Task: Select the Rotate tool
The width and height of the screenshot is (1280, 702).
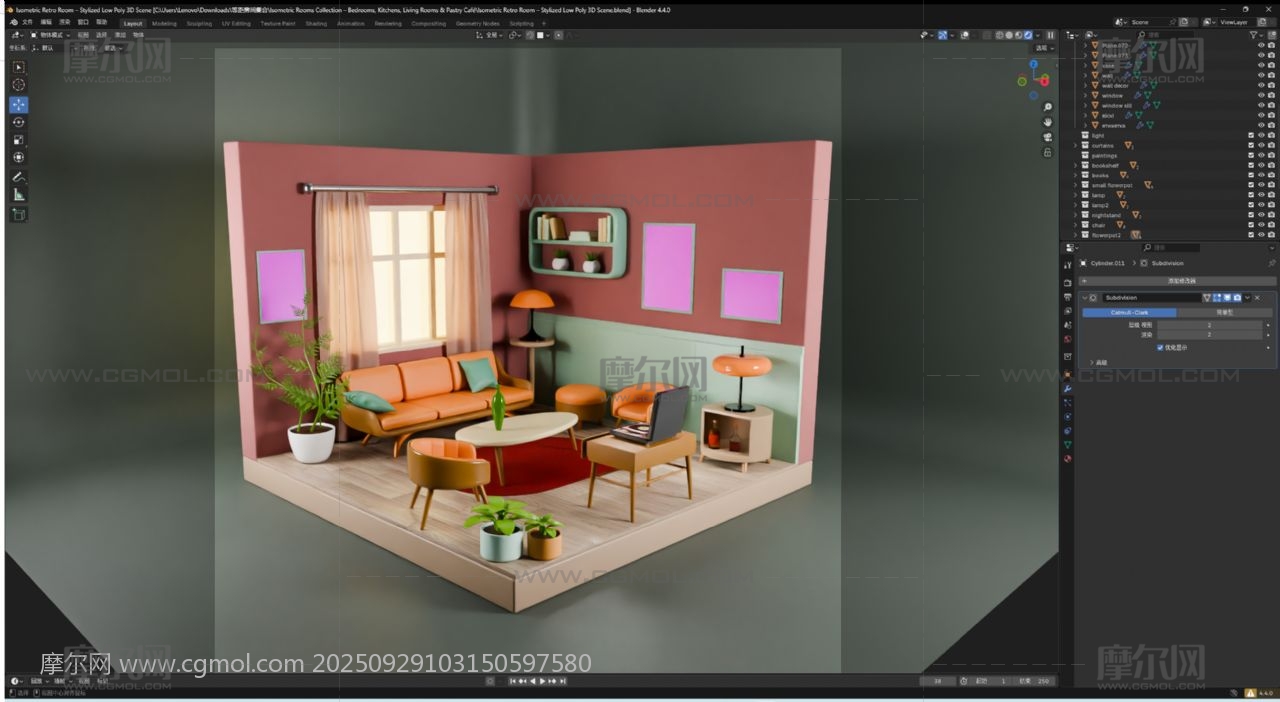Action: click(19, 122)
